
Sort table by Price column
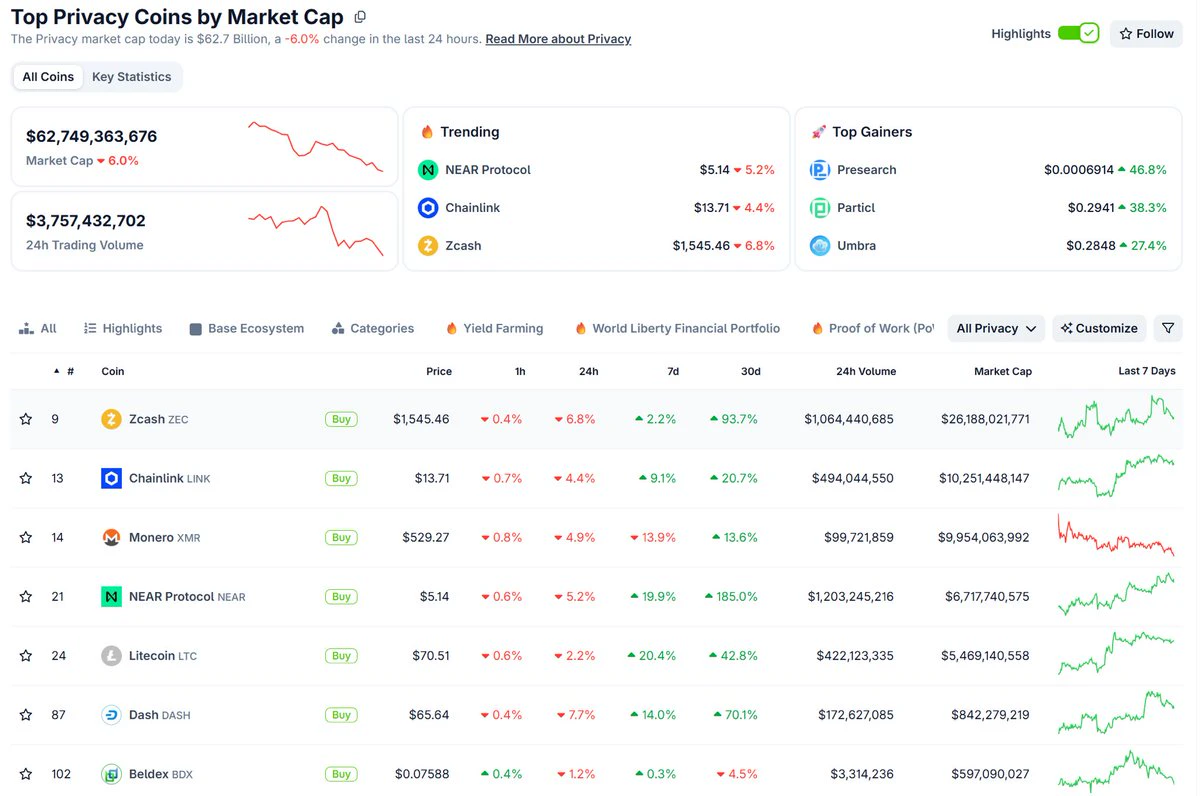click(x=439, y=371)
